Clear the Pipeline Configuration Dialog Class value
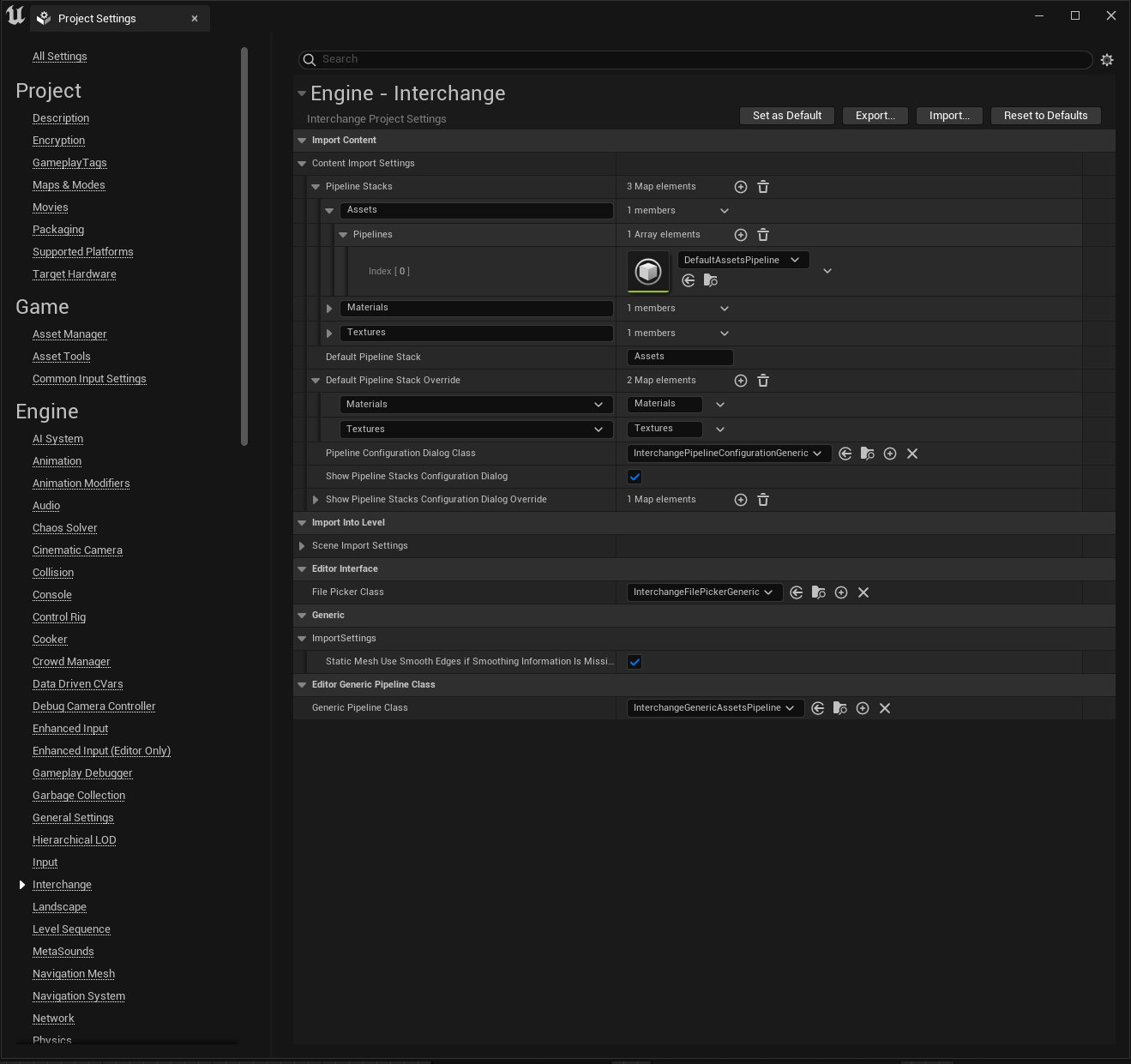The image size is (1131, 1064). click(x=912, y=454)
